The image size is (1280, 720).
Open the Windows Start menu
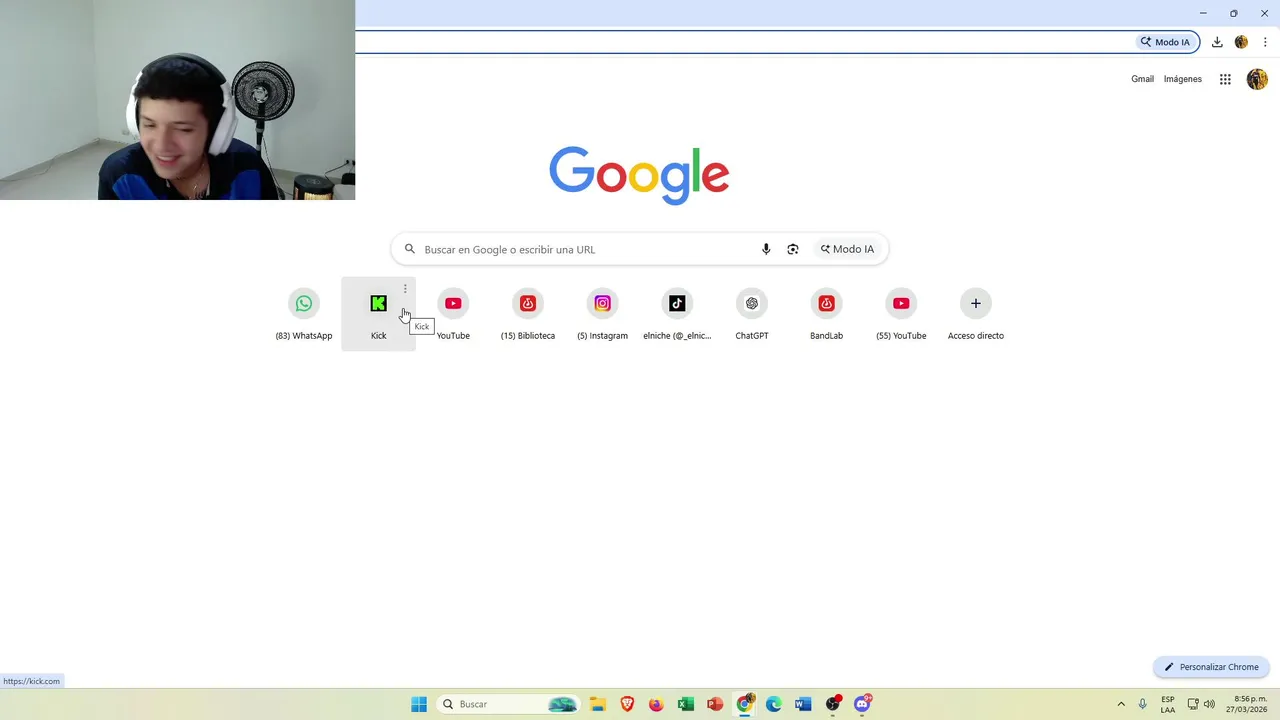419,704
